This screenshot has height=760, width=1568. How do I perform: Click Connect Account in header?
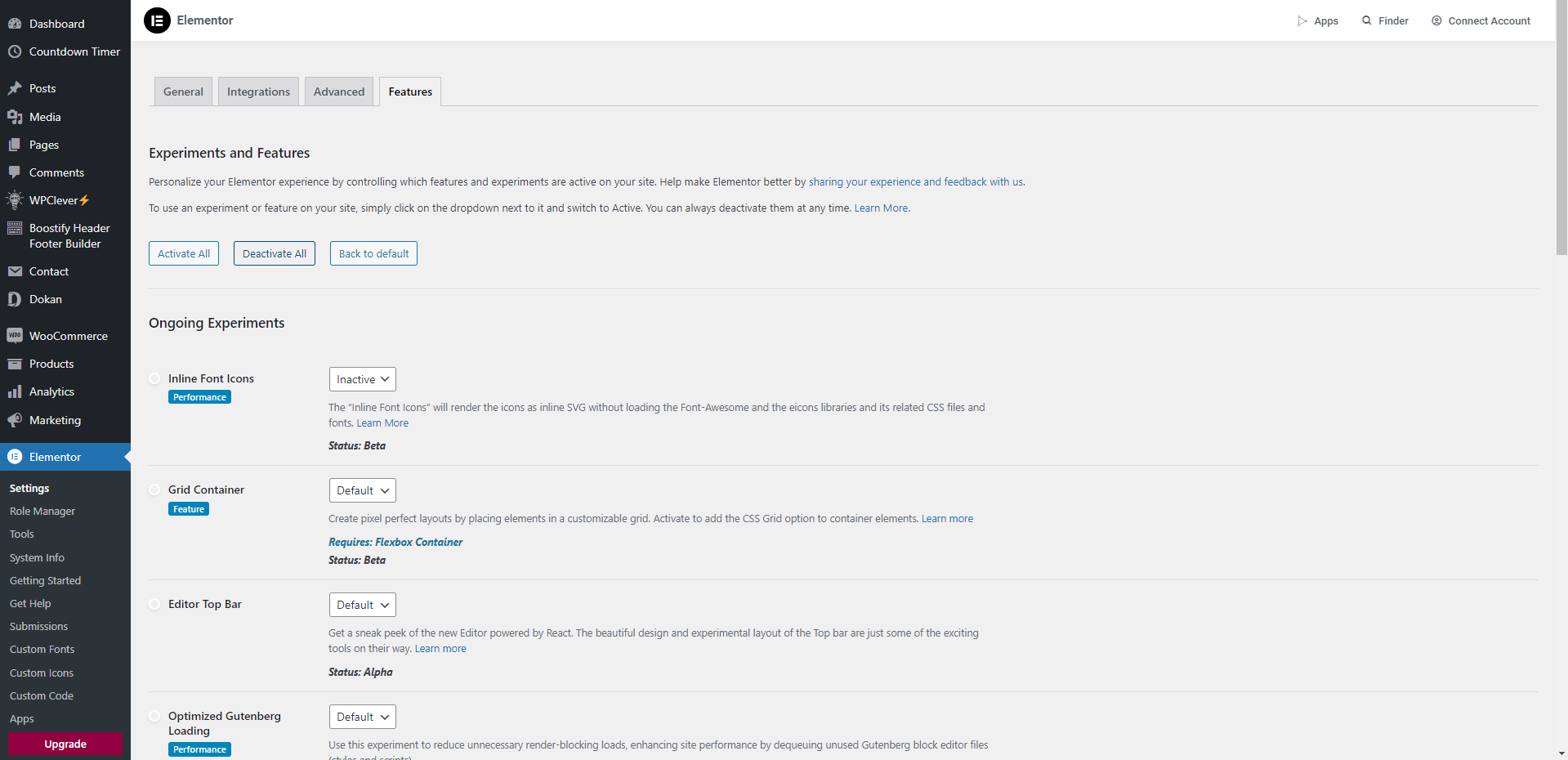[x=1481, y=20]
